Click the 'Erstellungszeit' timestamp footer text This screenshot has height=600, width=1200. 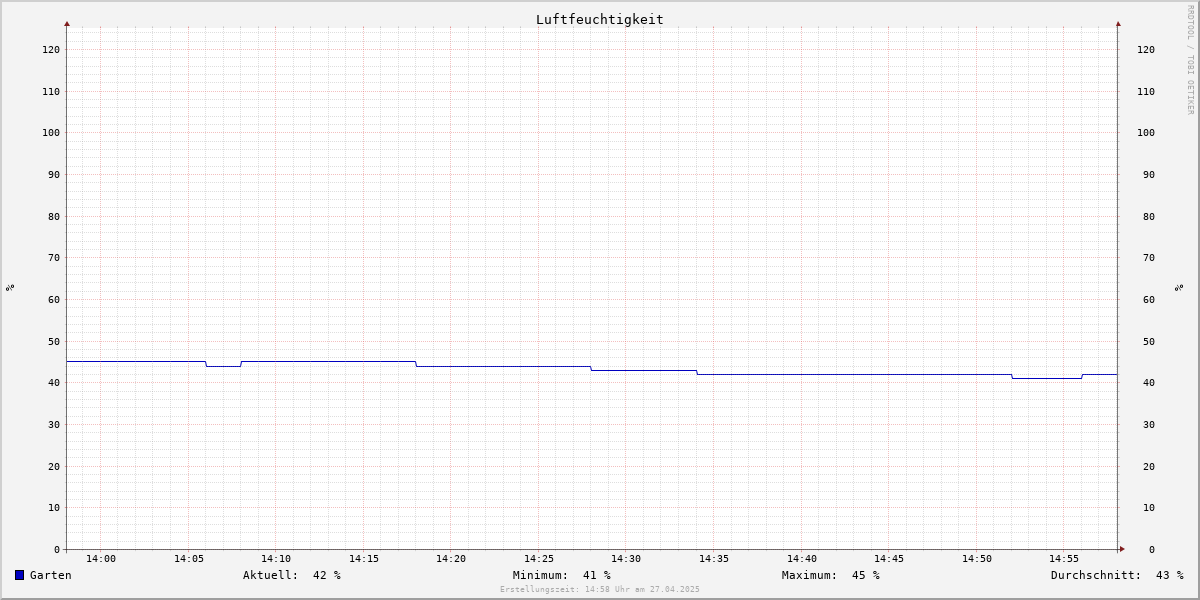coord(600,589)
